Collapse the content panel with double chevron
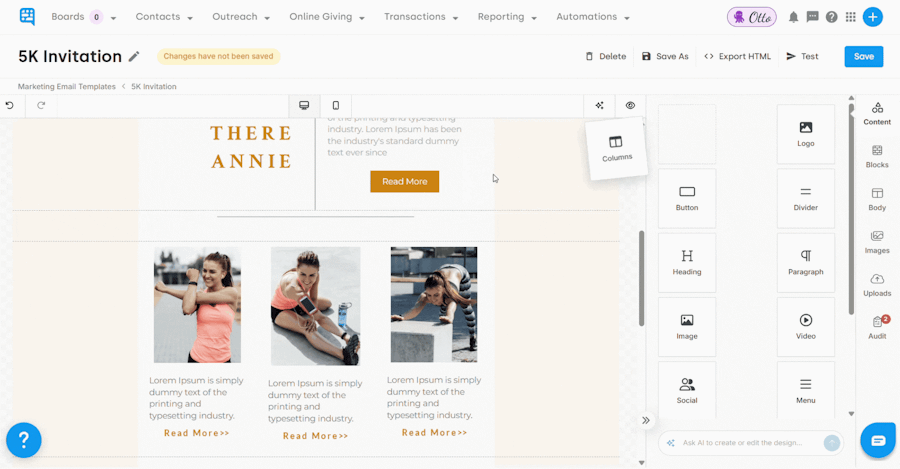Viewport: 900px width, 469px height. (646, 420)
